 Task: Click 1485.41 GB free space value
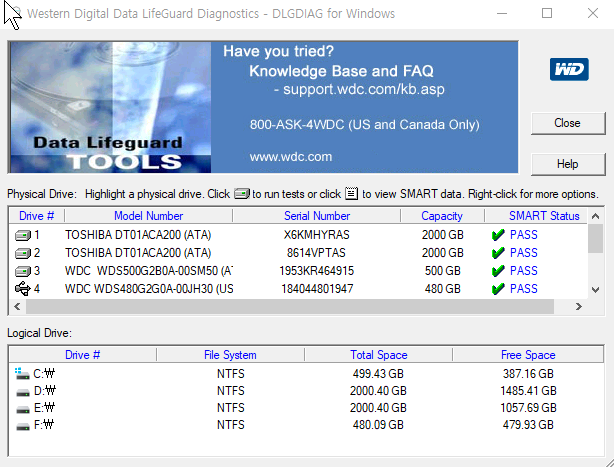[528, 391]
